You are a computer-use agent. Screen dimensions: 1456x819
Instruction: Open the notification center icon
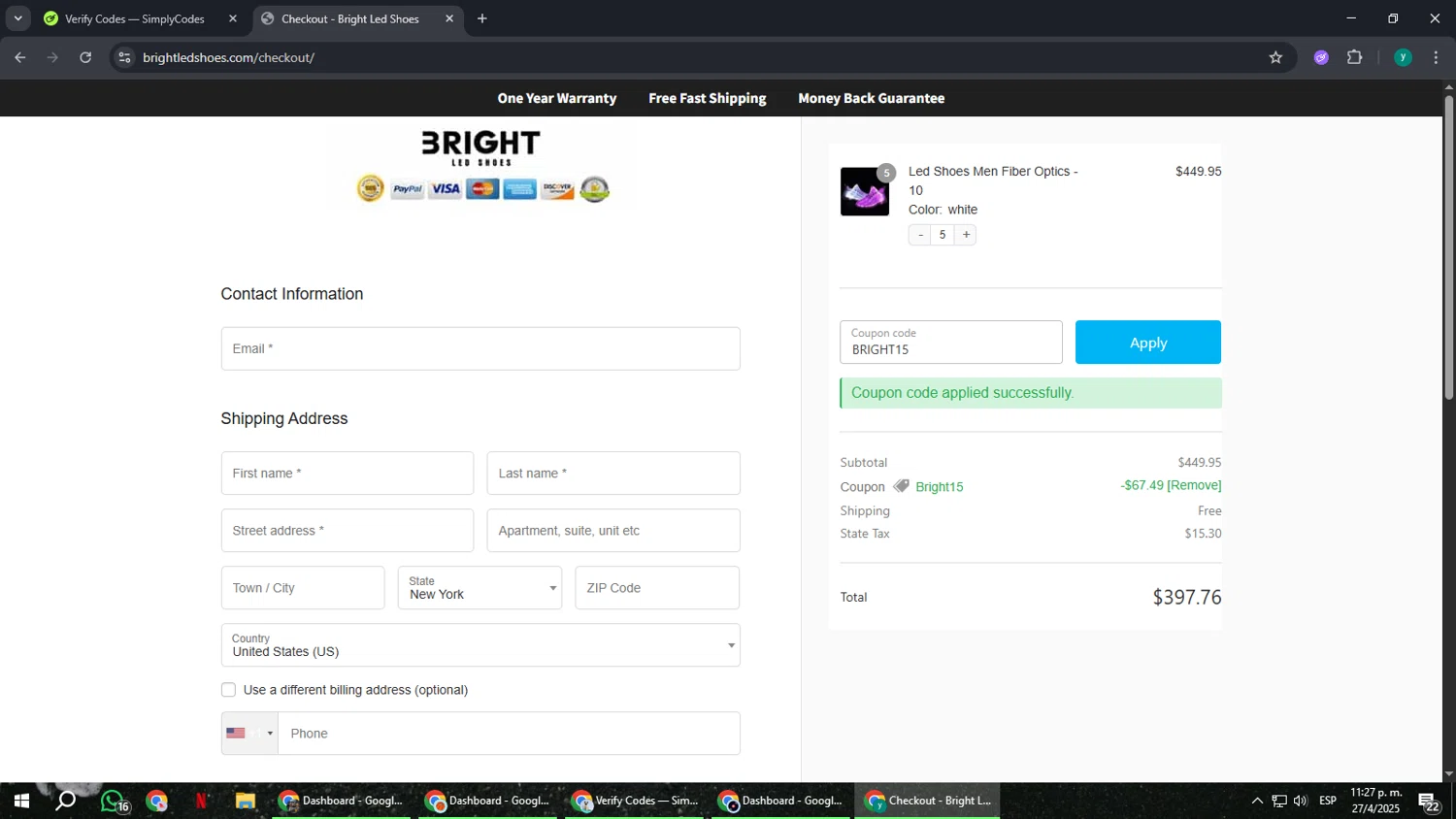pos(1429,803)
